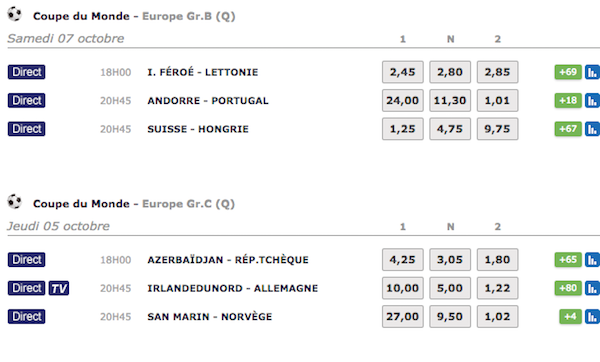Screen dimensions: 600x362
Task: Select odds 2,45 for I. Féroé win
Action: 403,72
